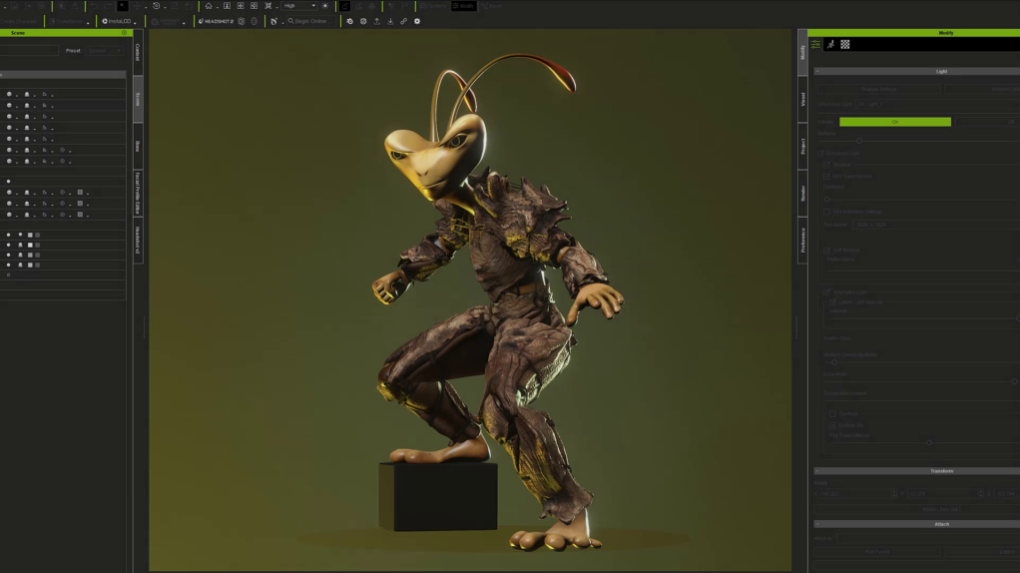Open the Directional Light selection dropdown
1020x573 pixels.
pyautogui.click(x=937, y=104)
